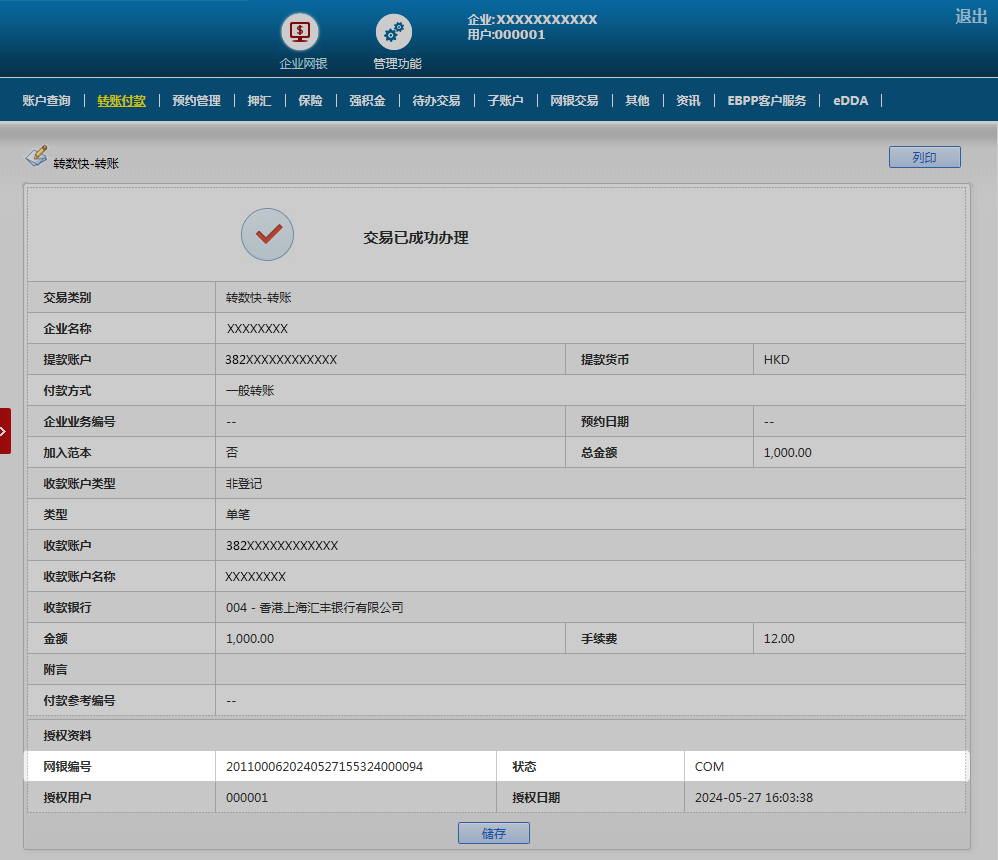Open the 企业网银 monitor icon
Viewport: 998px width, 860px height.
coord(299,32)
